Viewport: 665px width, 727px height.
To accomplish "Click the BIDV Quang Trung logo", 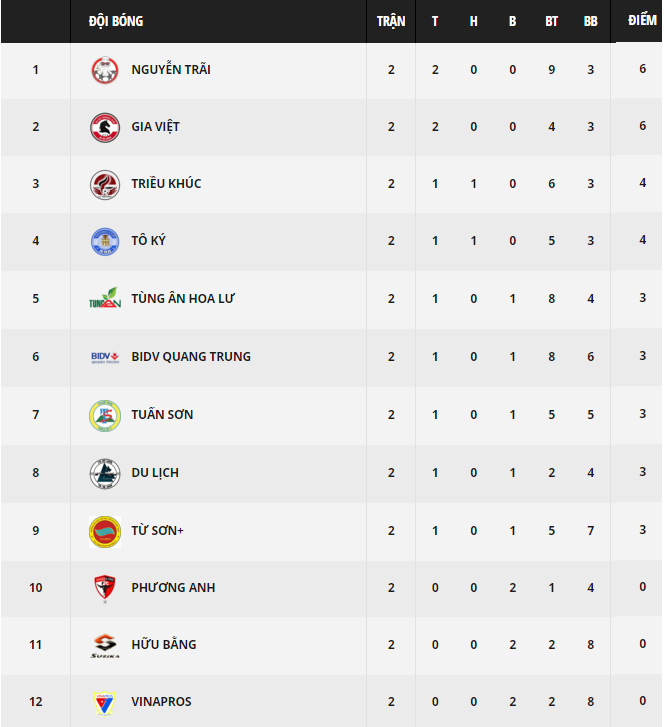I will click(x=105, y=357).
